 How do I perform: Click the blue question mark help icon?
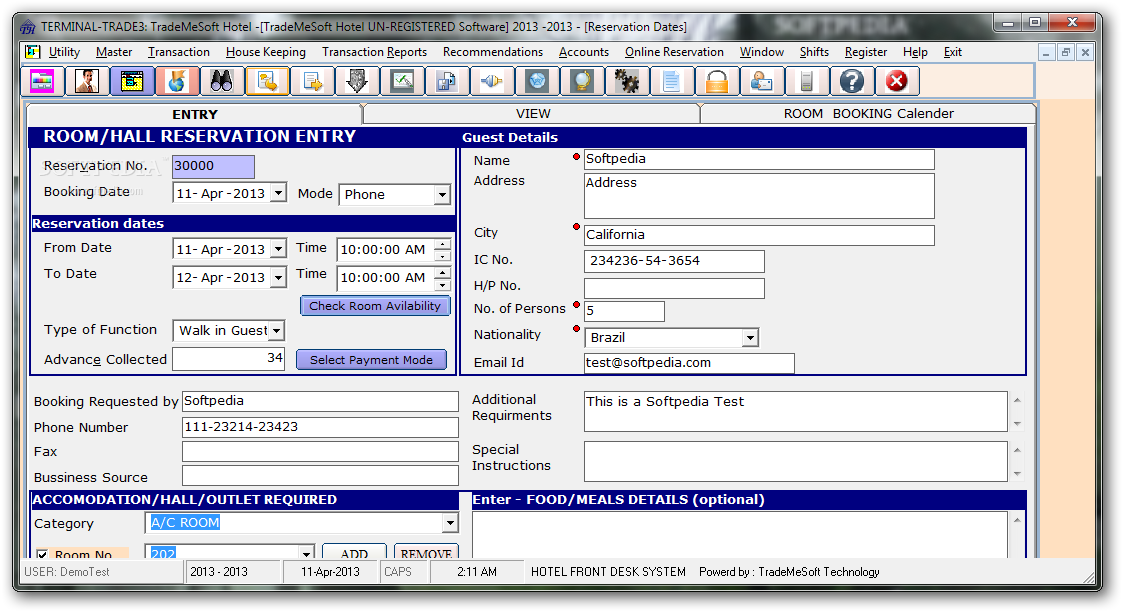tap(852, 82)
